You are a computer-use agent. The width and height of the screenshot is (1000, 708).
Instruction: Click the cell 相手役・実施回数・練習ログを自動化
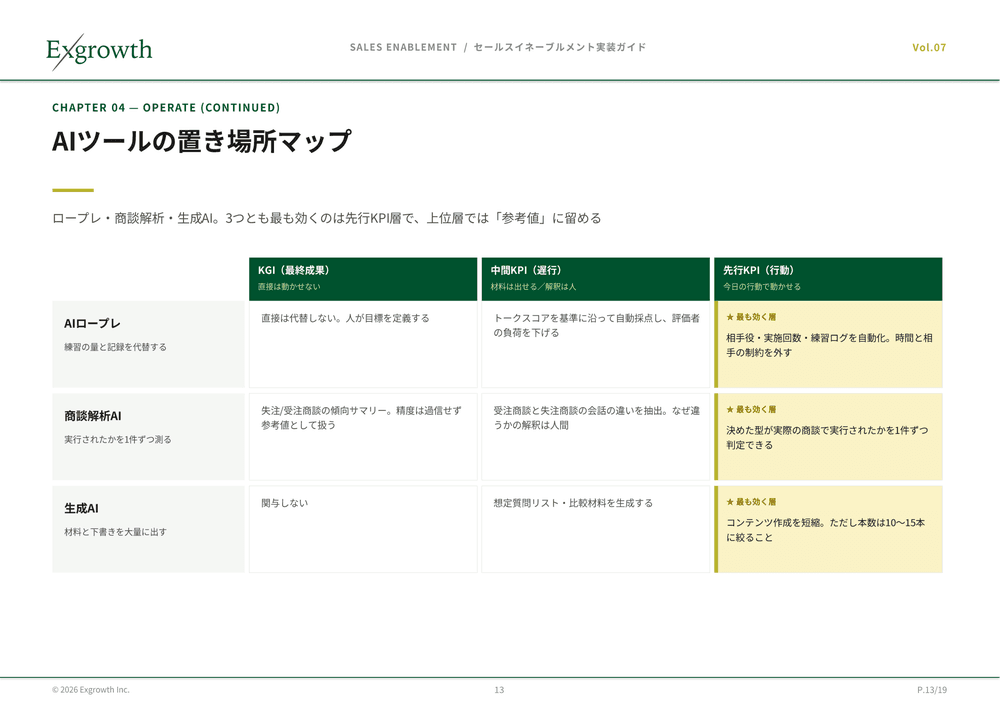[x=828, y=344]
